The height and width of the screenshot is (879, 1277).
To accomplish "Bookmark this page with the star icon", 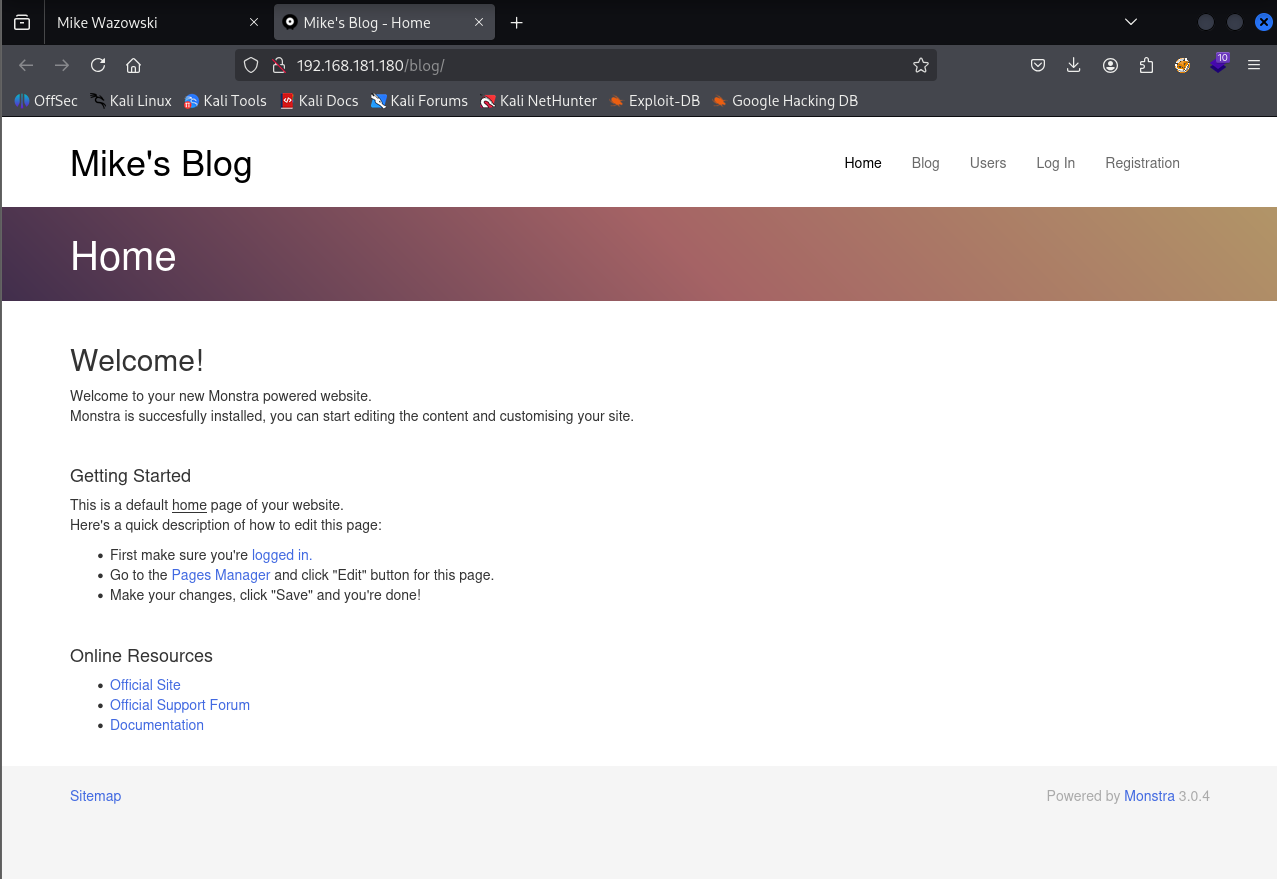I will [920, 65].
